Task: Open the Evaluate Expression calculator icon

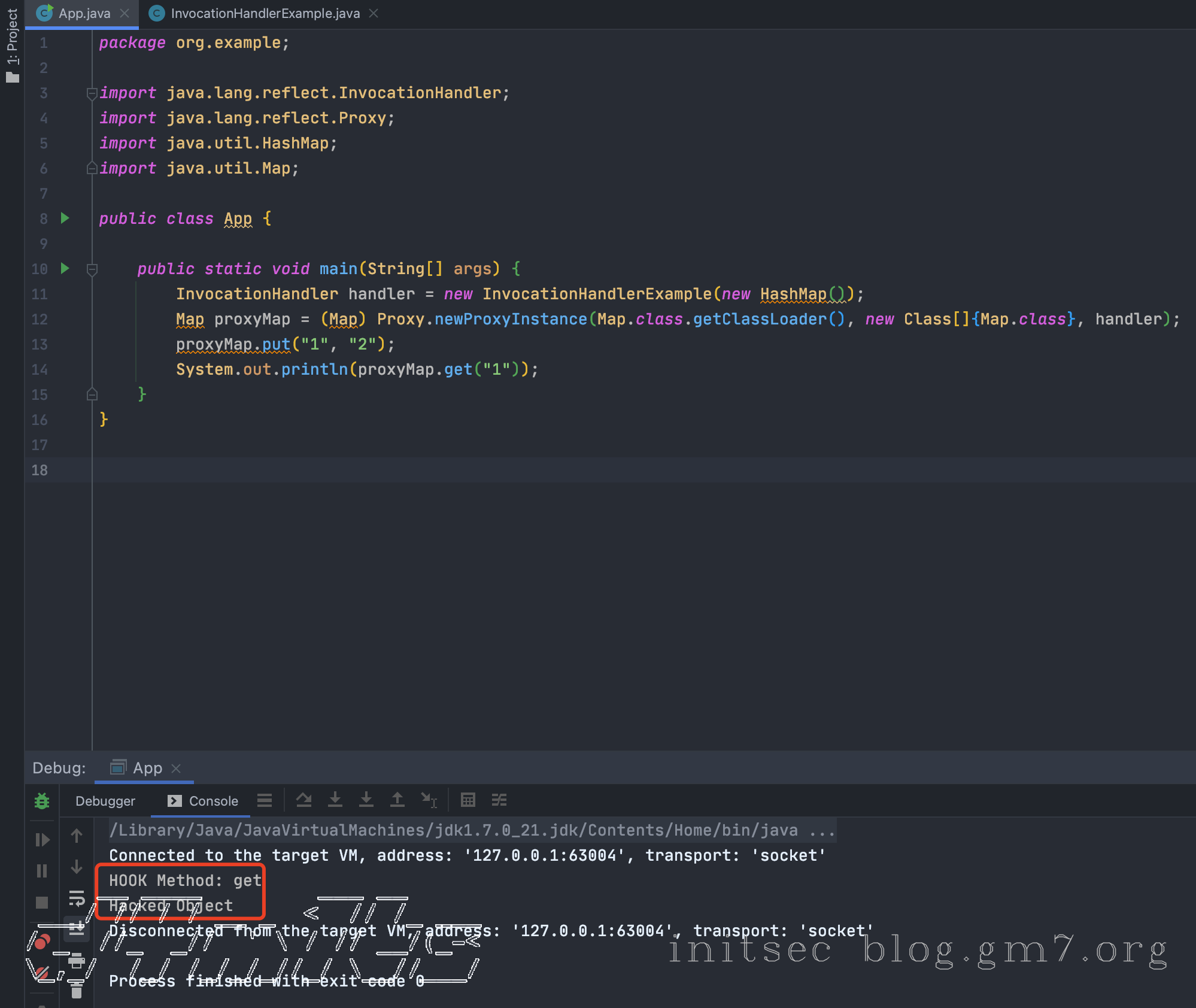Action: coord(468,800)
